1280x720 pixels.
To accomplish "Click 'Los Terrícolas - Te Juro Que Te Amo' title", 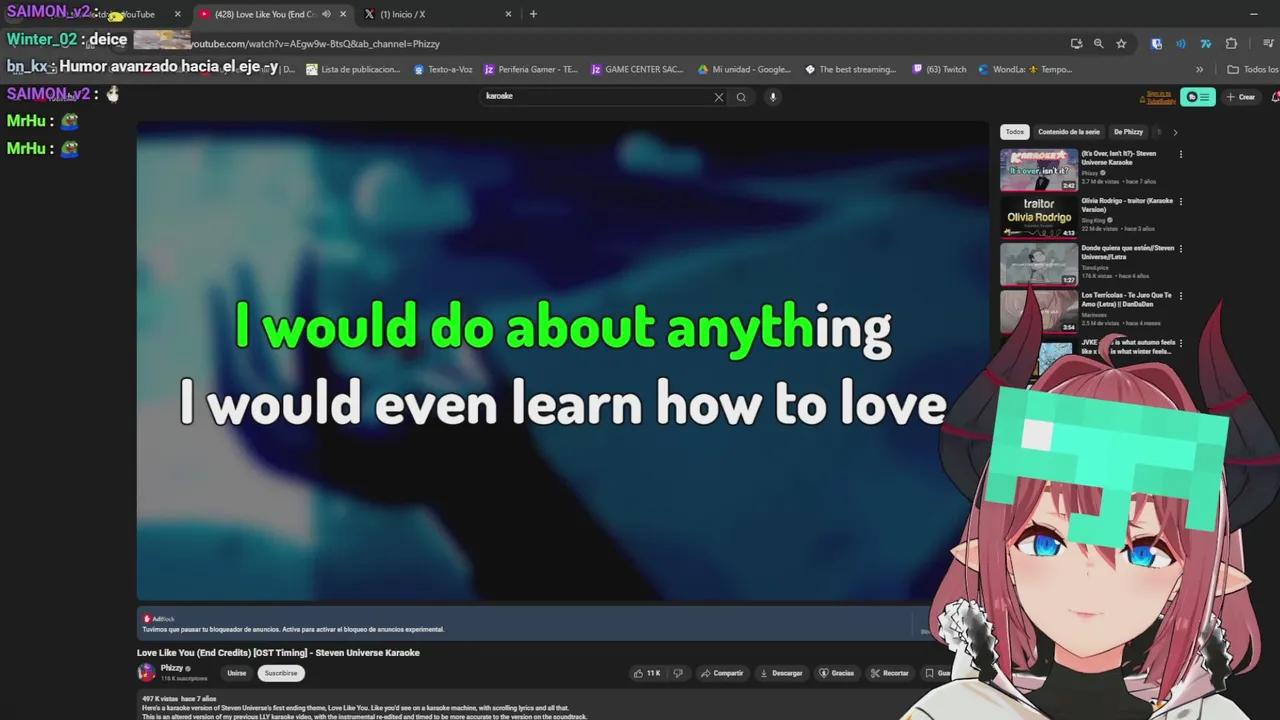I will 1126,299.
